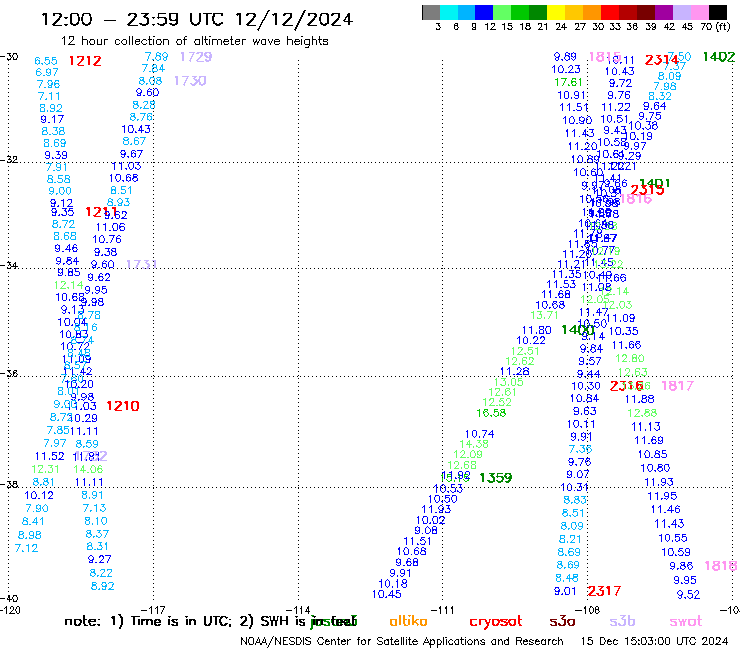Click the latitude axis label -36
Screen dimensions: 740x650
point(9,374)
